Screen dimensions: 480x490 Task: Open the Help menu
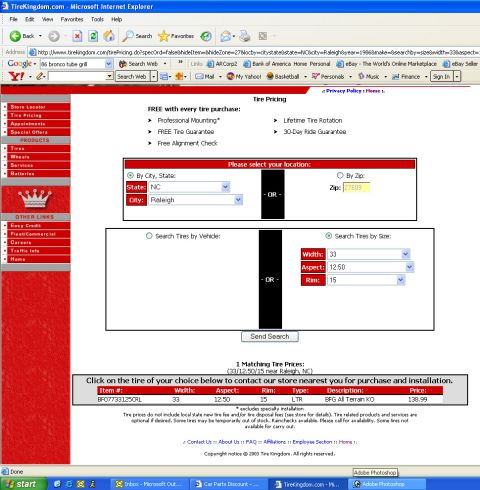[117, 19]
